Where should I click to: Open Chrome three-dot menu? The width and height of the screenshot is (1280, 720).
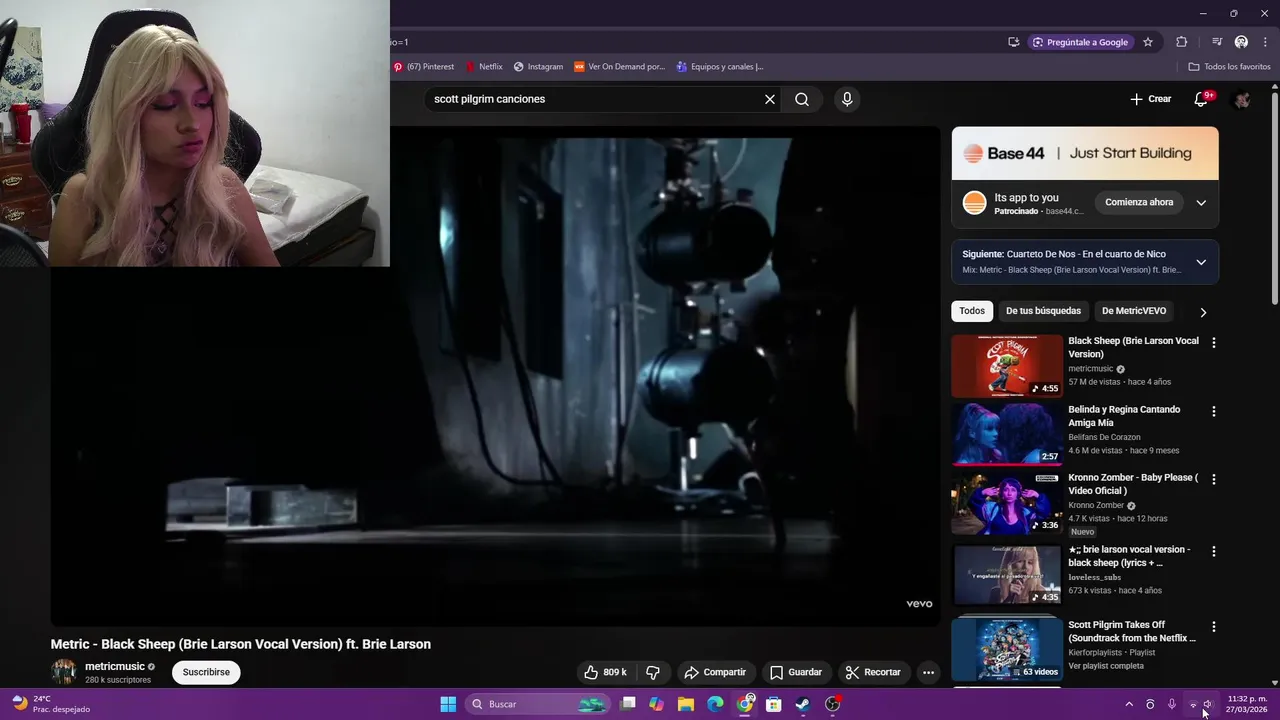(x=1265, y=42)
